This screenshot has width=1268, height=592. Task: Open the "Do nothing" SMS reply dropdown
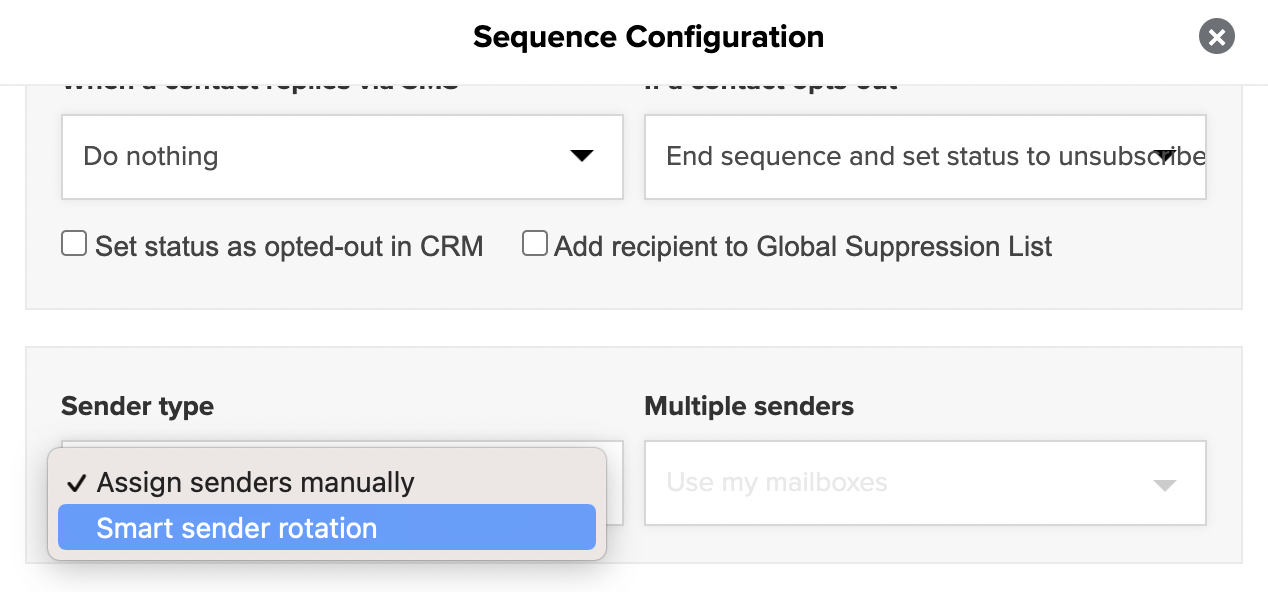point(342,156)
